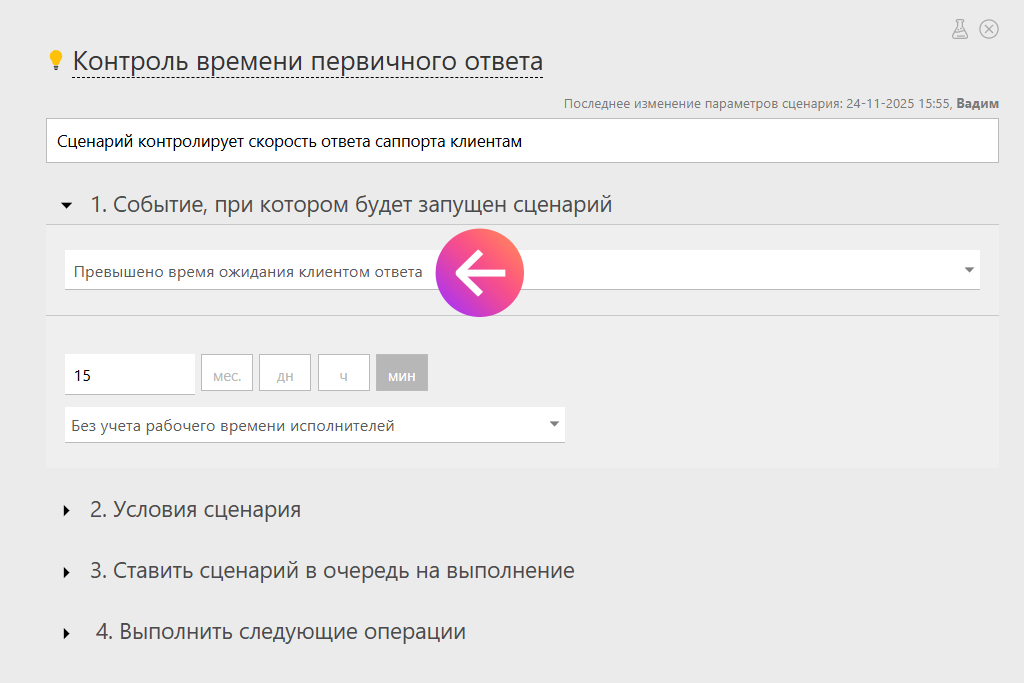1024x683 pixels.
Task: Toggle the 'мин' time unit button
Action: (x=402, y=375)
